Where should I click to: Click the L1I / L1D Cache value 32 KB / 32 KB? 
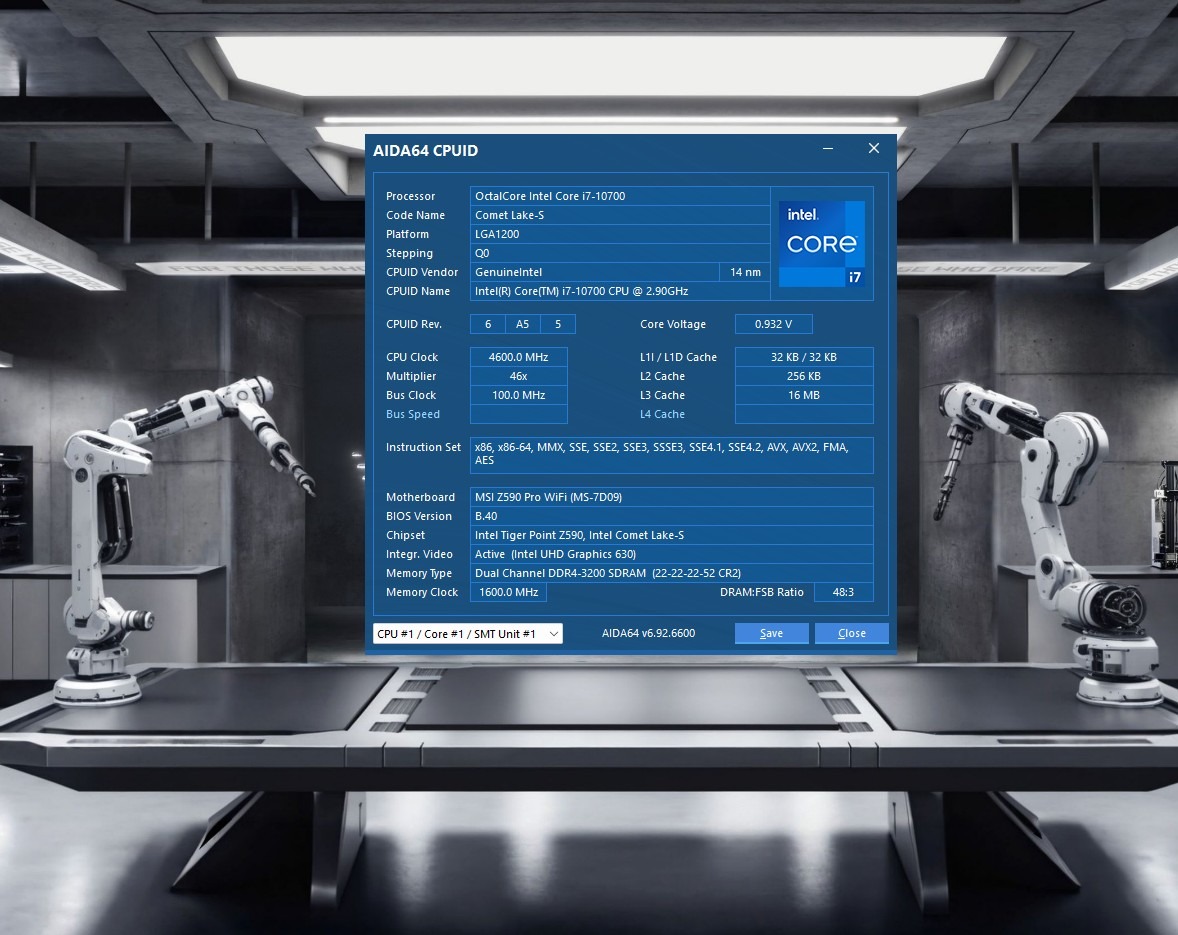point(804,357)
